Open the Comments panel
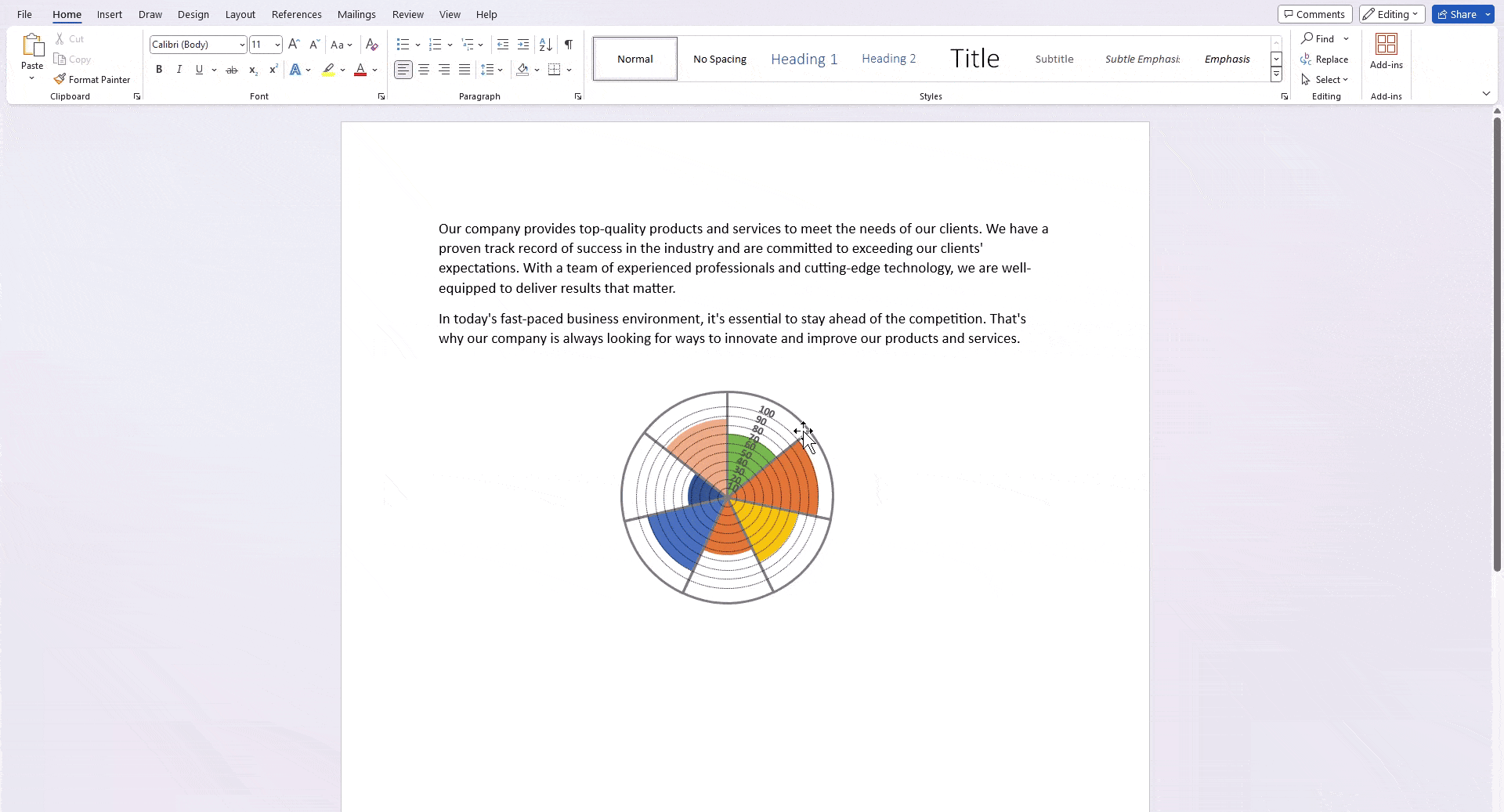 tap(1314, 14)
